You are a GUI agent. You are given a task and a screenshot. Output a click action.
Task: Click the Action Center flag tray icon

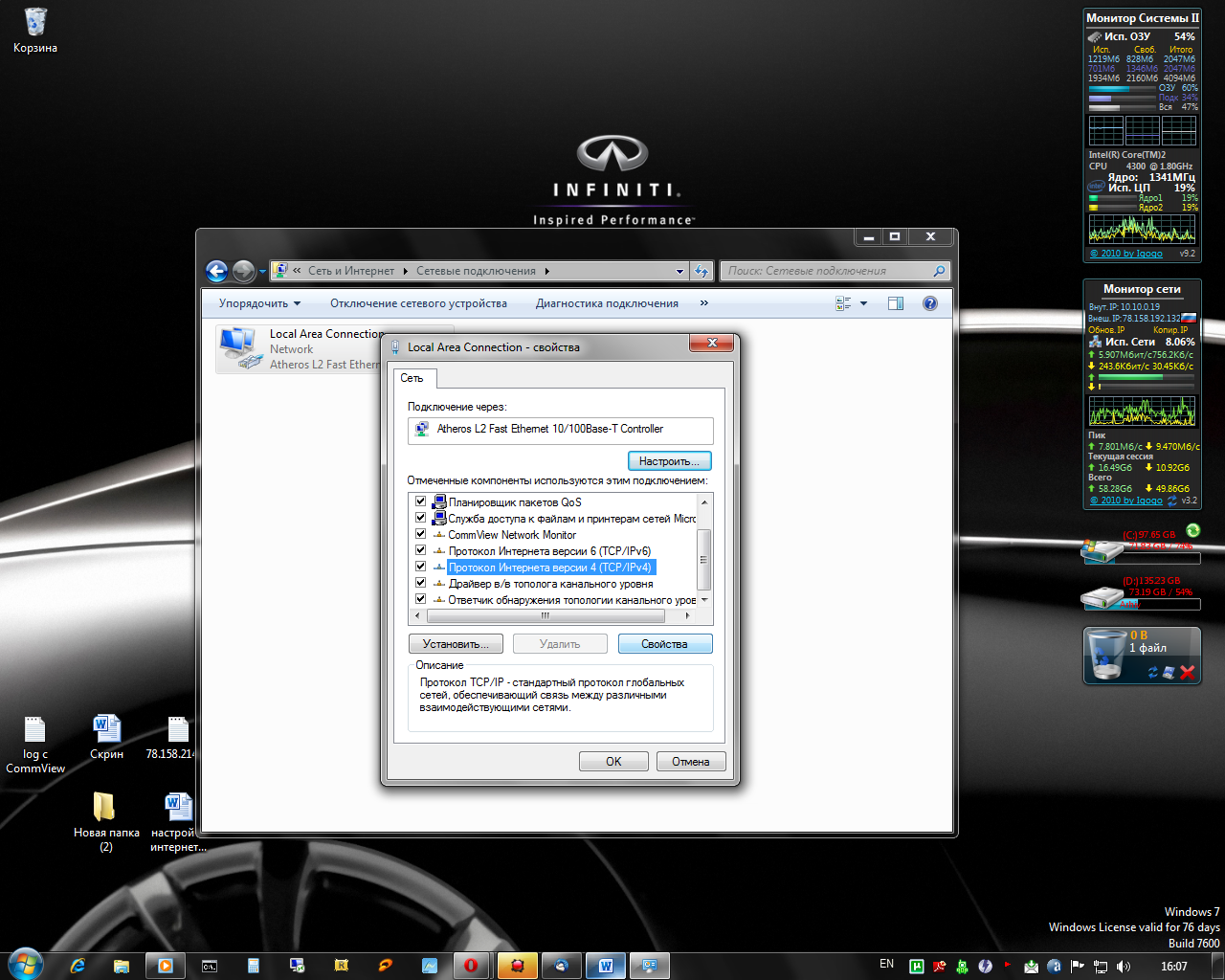click(1078, 967)
